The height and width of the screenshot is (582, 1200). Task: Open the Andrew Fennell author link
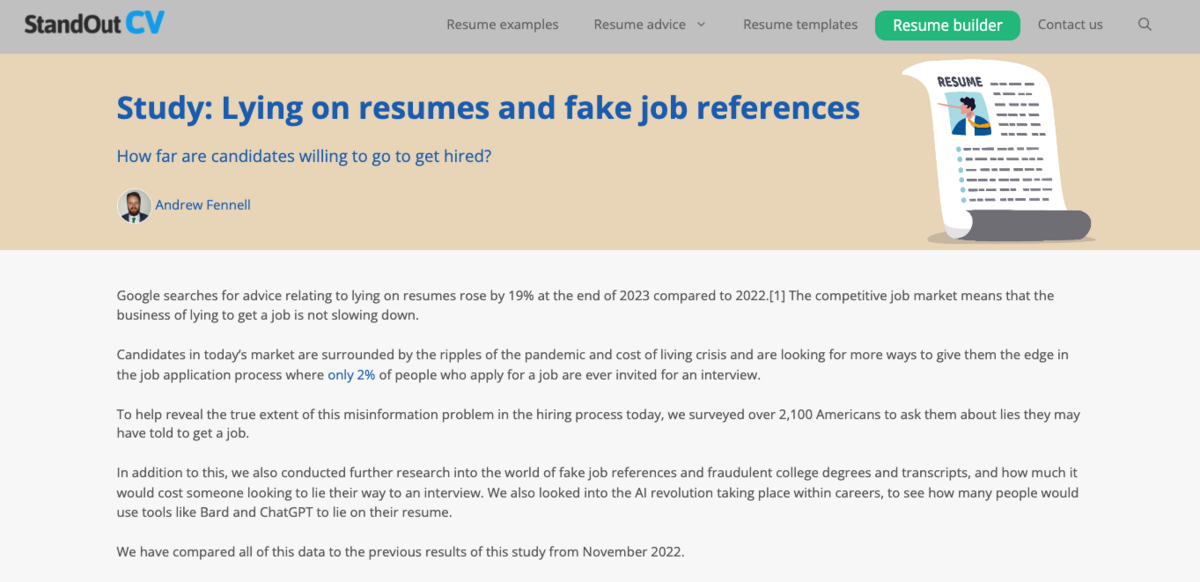coord(203,205)
